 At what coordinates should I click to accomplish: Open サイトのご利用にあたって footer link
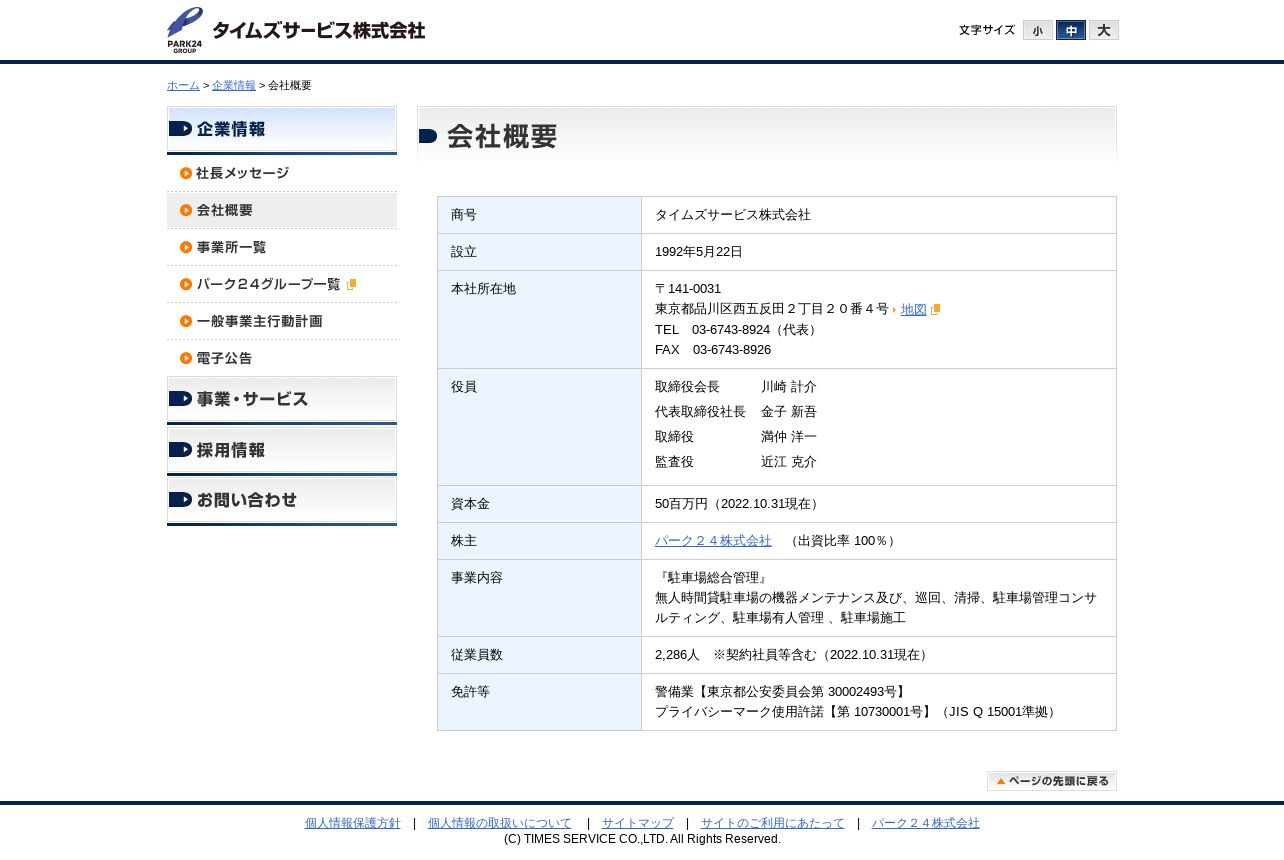772,823
